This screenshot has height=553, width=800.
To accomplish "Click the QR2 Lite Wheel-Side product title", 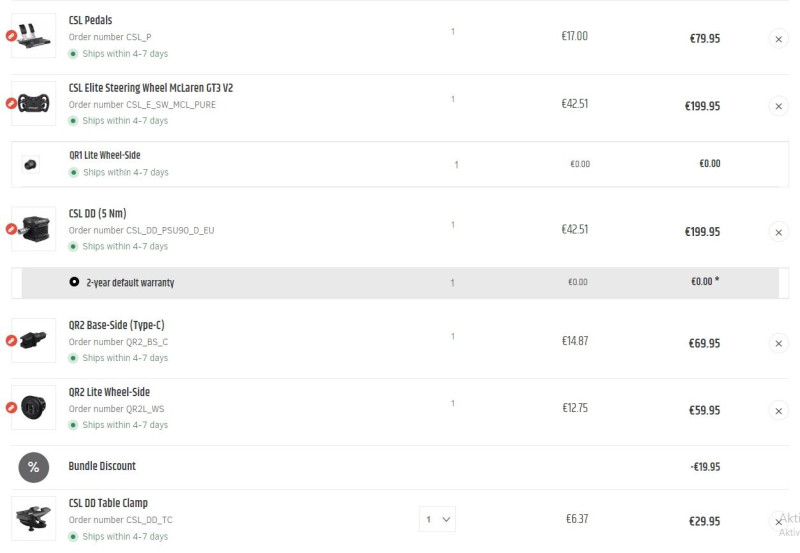I will (109, 392).
